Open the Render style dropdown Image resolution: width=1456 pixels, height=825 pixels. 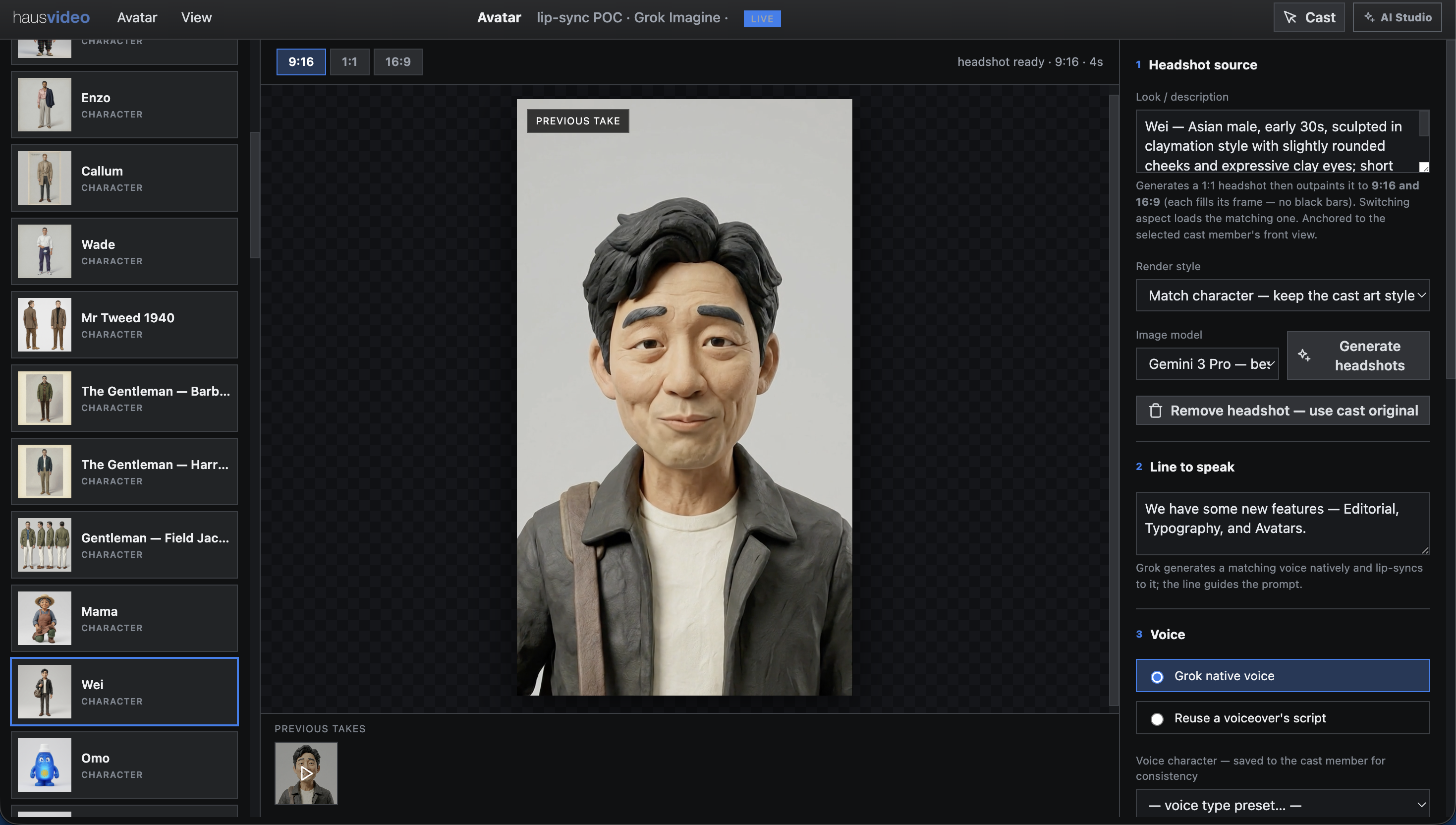(x=1283, y=295)
